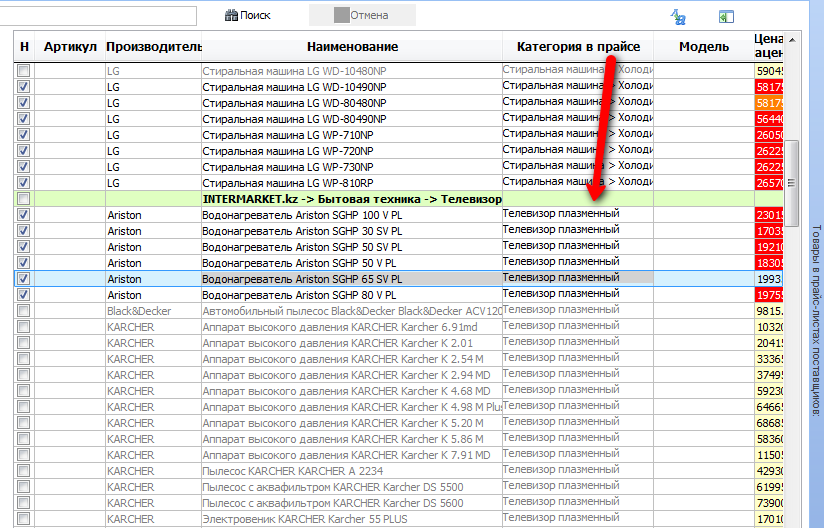
Task: Select 'Водонагреватель Ariston SGHP 80 V PL' cell
Action: (352, 295)
